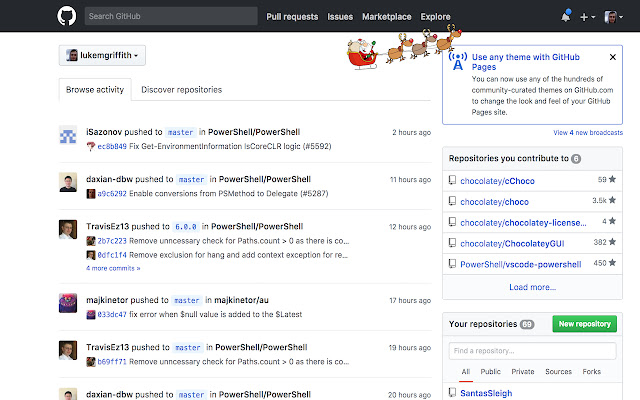Click TravisEz13 avatar in 19 hours ago entry
This screenshot has width=640, height=400.
tap(68, 350)
